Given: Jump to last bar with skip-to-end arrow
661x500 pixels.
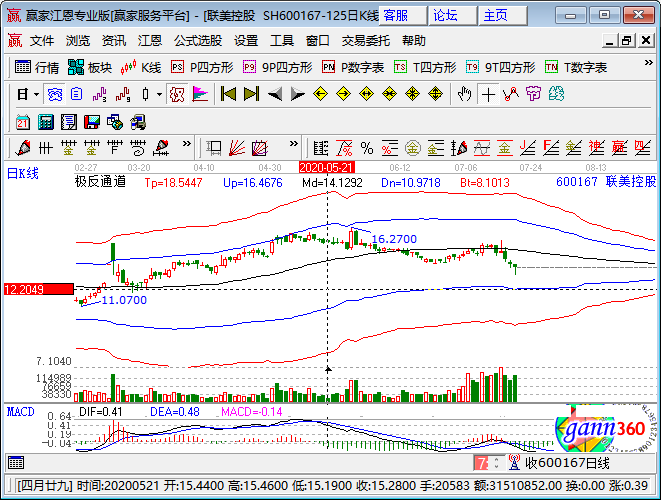Looking at the screenshot, I should click(252, 94).
